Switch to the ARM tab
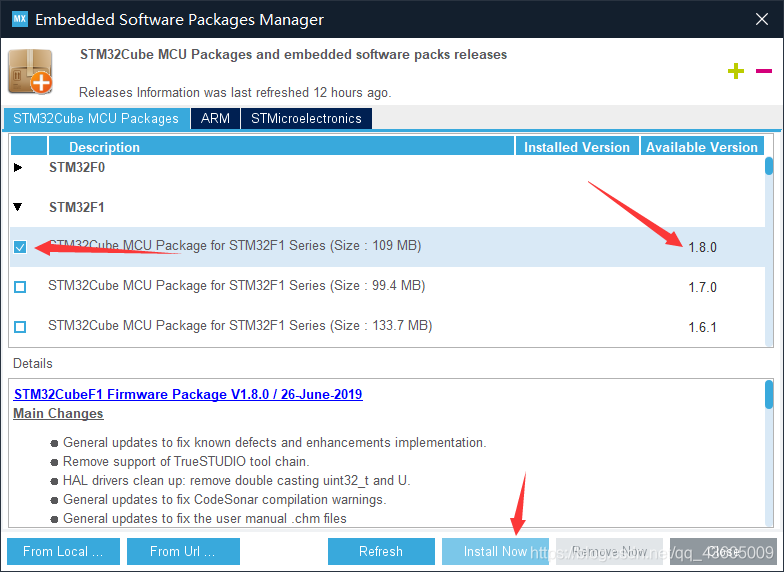Viewport: 784px width, 572px height. [215, 118]
